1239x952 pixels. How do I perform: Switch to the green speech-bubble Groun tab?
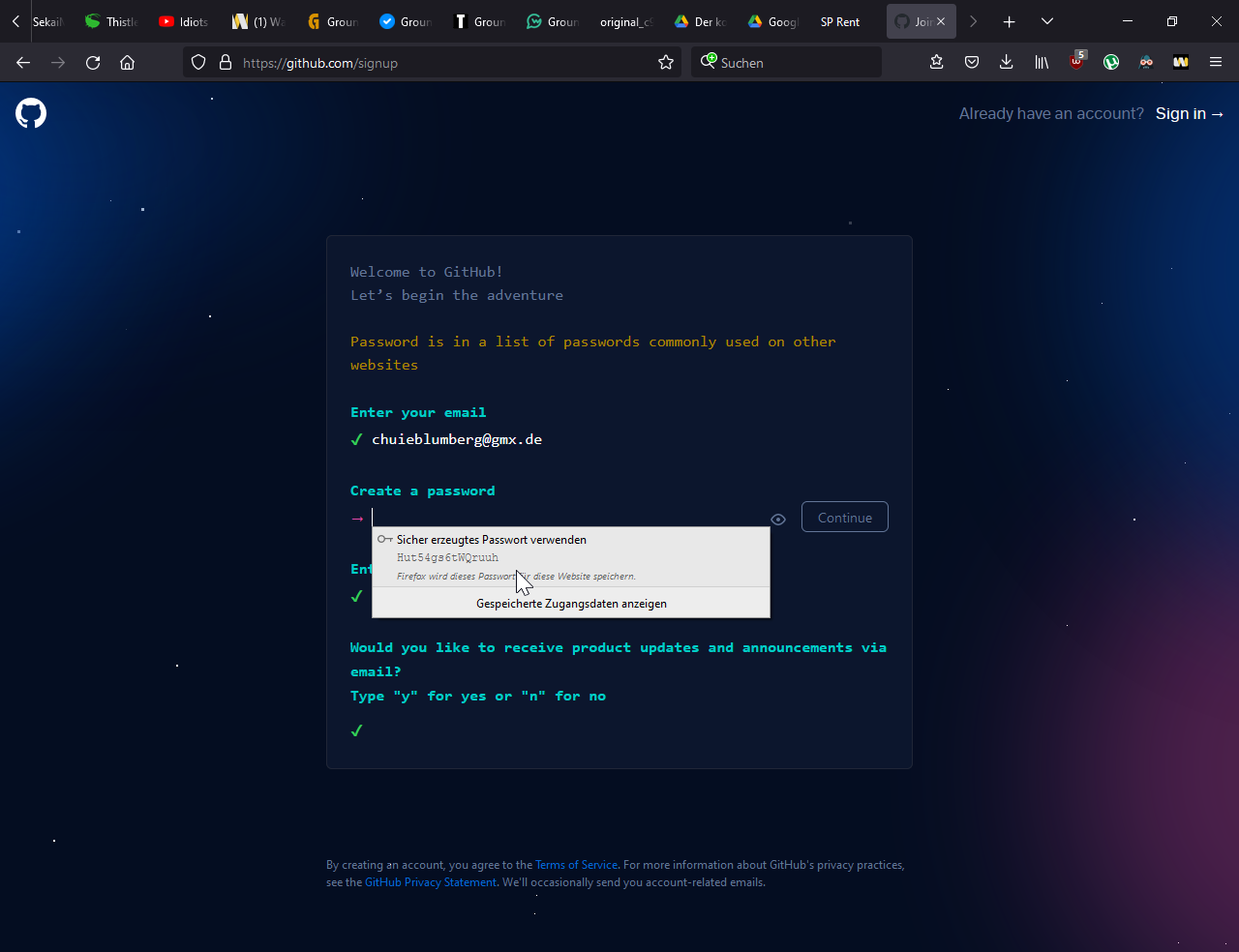pos(554,21)
